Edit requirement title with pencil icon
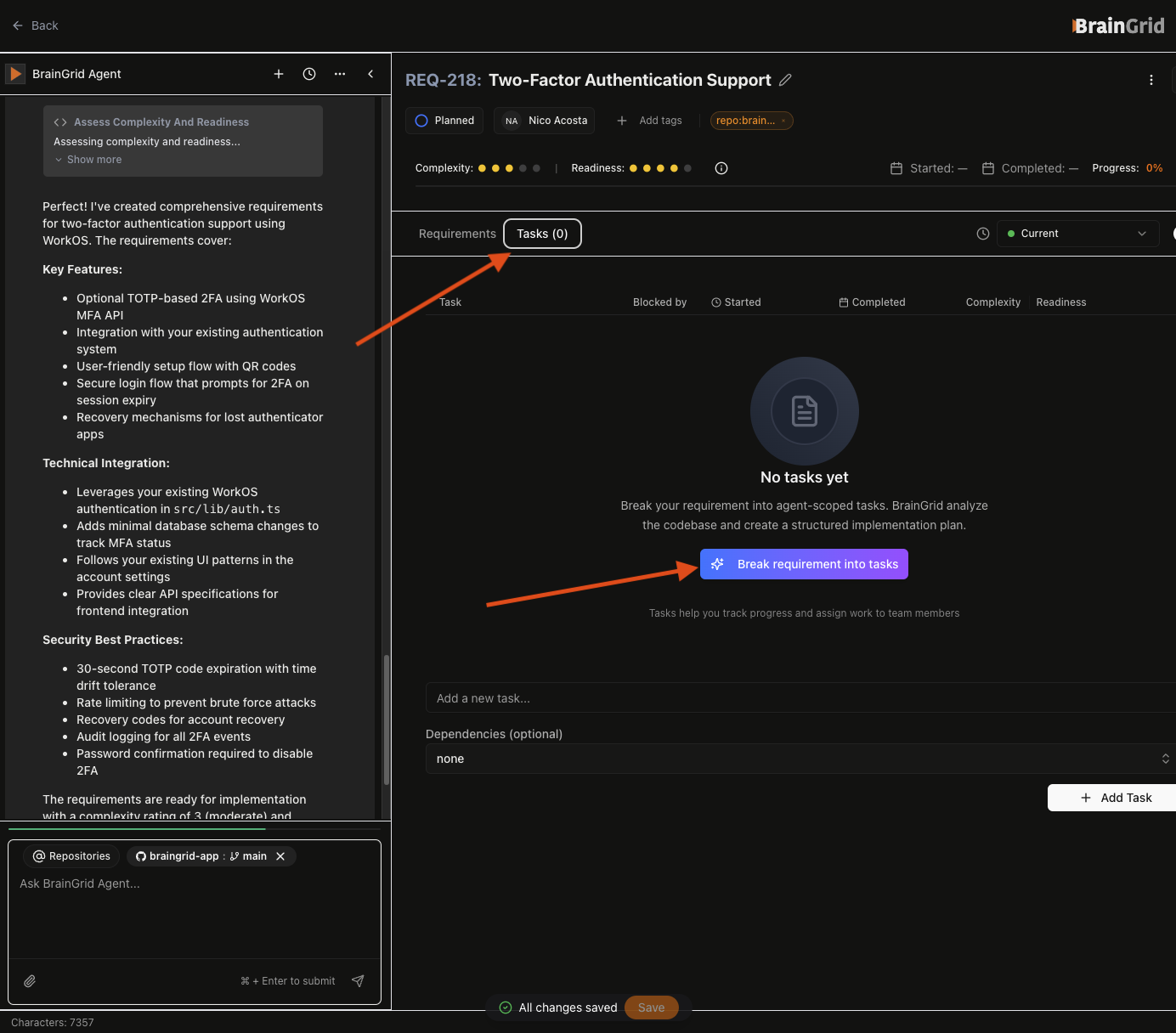Image resolution: width=1176 pixels, height=1033 pixels. [x=785, y=80]
